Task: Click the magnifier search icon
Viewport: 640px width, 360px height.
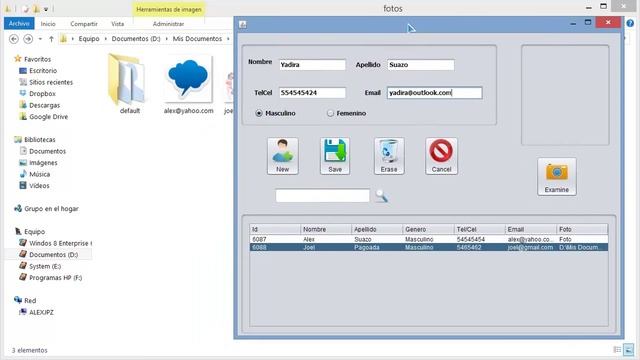Action: pos(381,196)
